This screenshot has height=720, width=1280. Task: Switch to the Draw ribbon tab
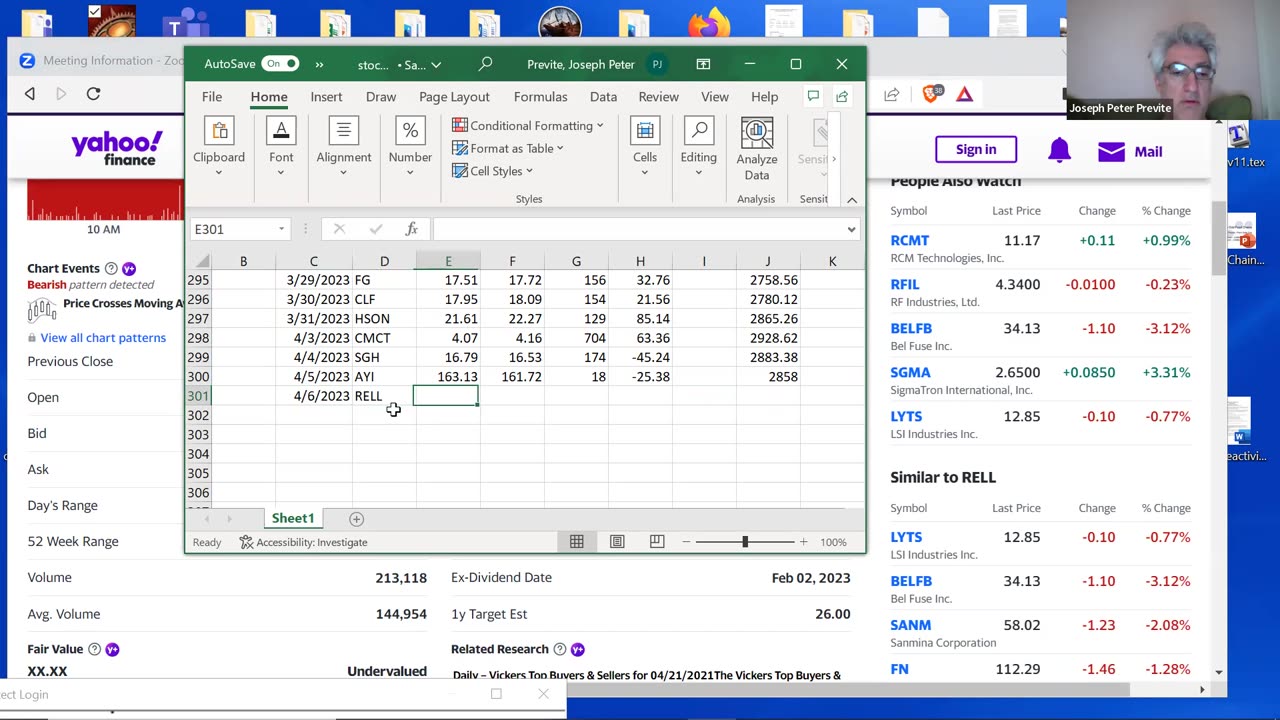(x=381, y=97)
